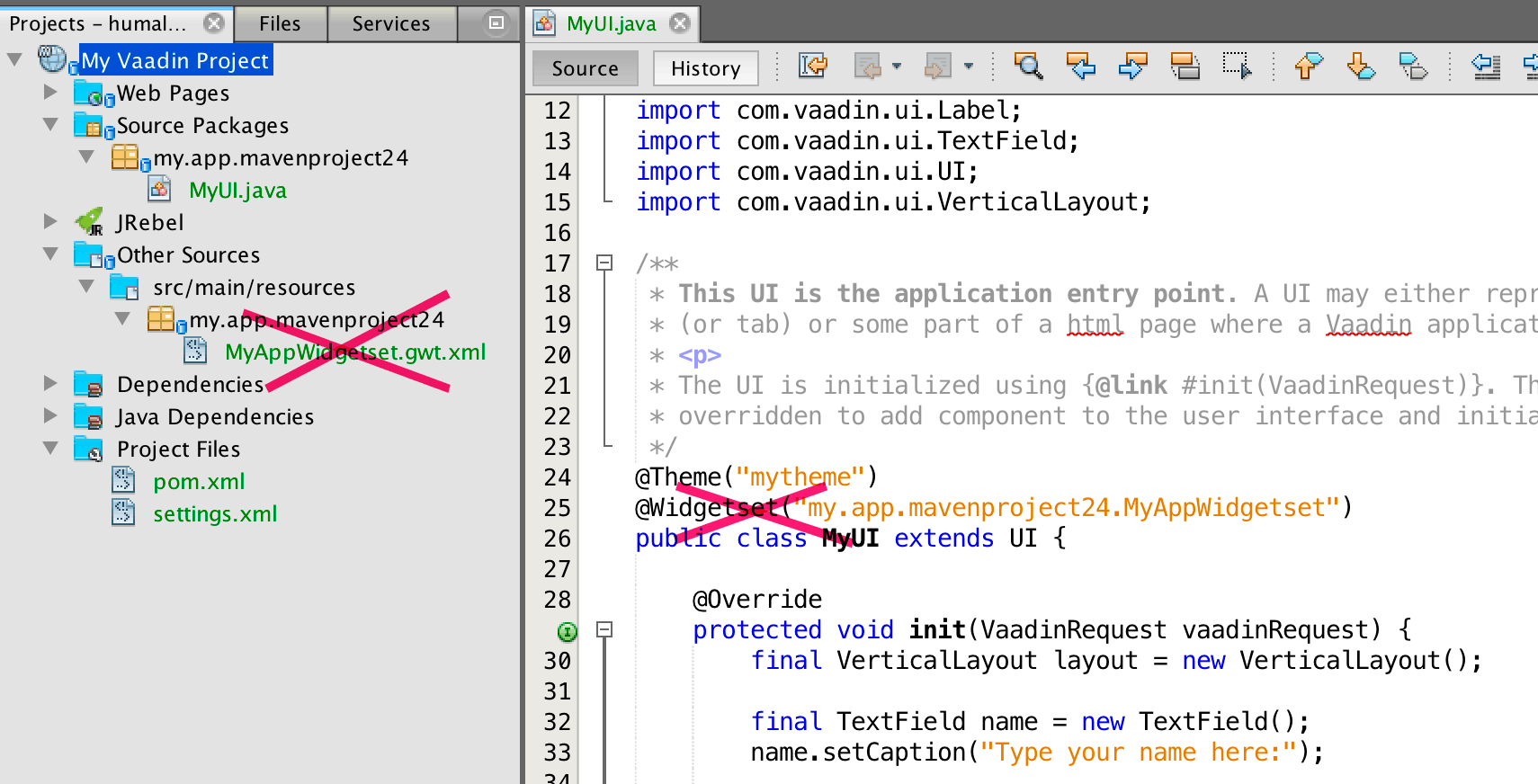Screen dimensions: 1538x784
Task: Collapse src/main/resources node
Action: (86, 286)
